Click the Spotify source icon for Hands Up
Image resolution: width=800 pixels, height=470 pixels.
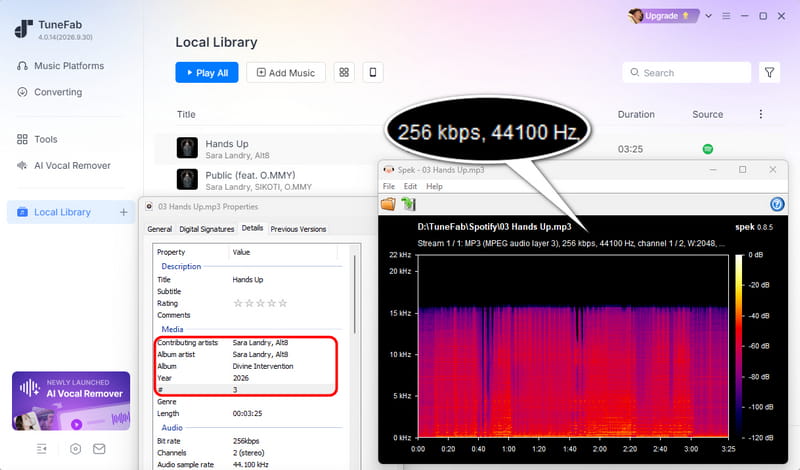point(708,149)
